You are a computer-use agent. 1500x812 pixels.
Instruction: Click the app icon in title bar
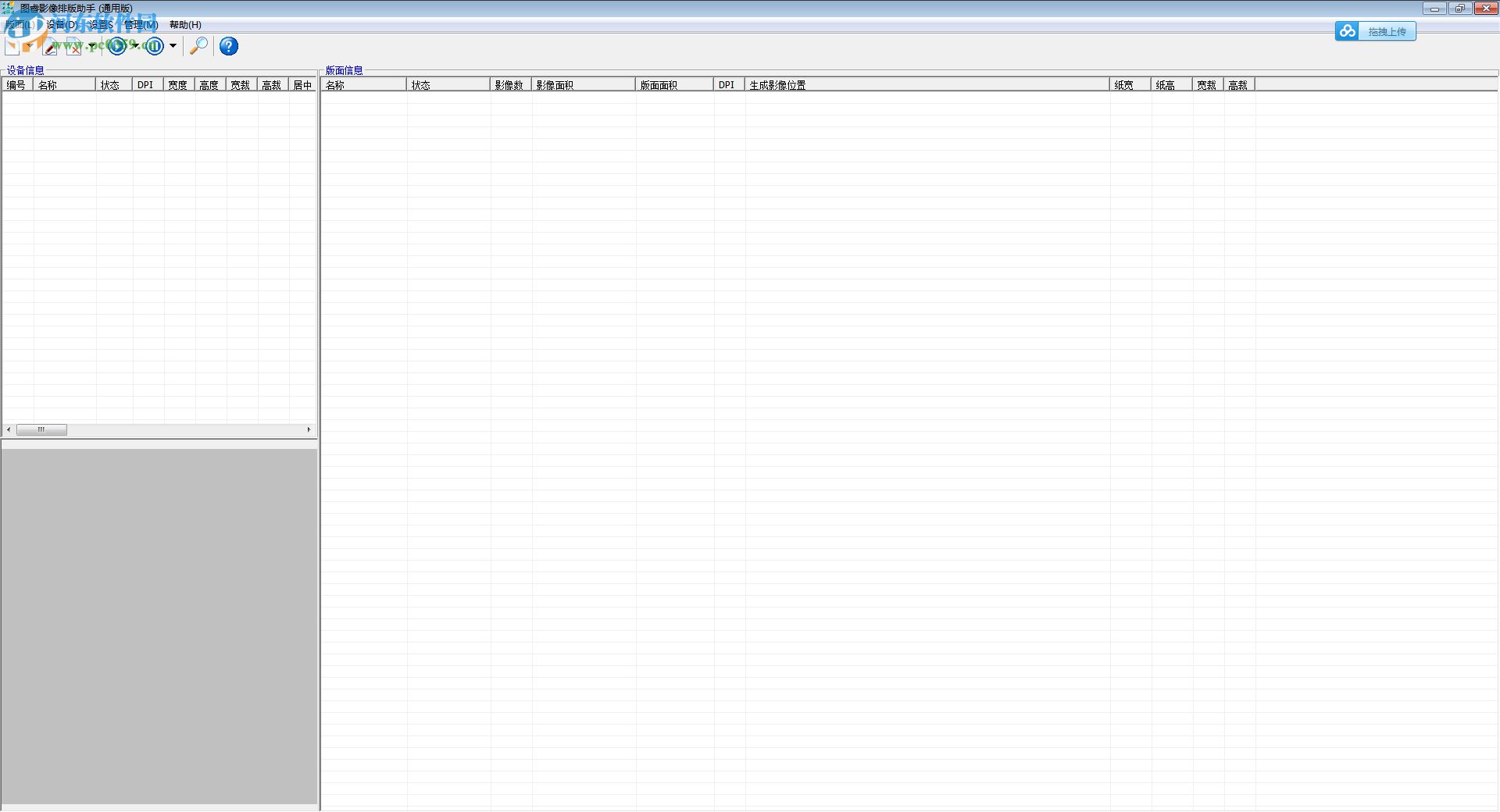point(9,8)
